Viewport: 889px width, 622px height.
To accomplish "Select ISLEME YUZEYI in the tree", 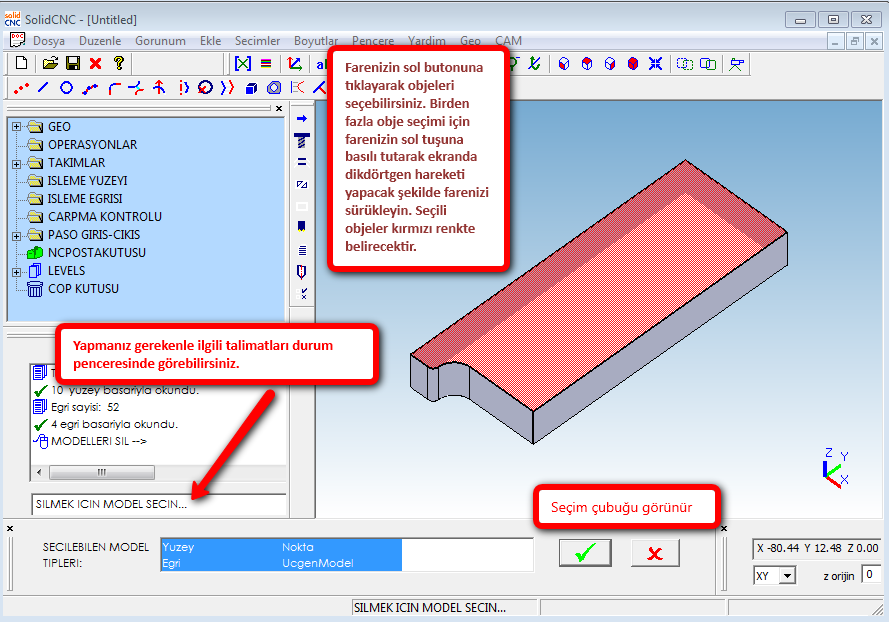I will 87,181.
